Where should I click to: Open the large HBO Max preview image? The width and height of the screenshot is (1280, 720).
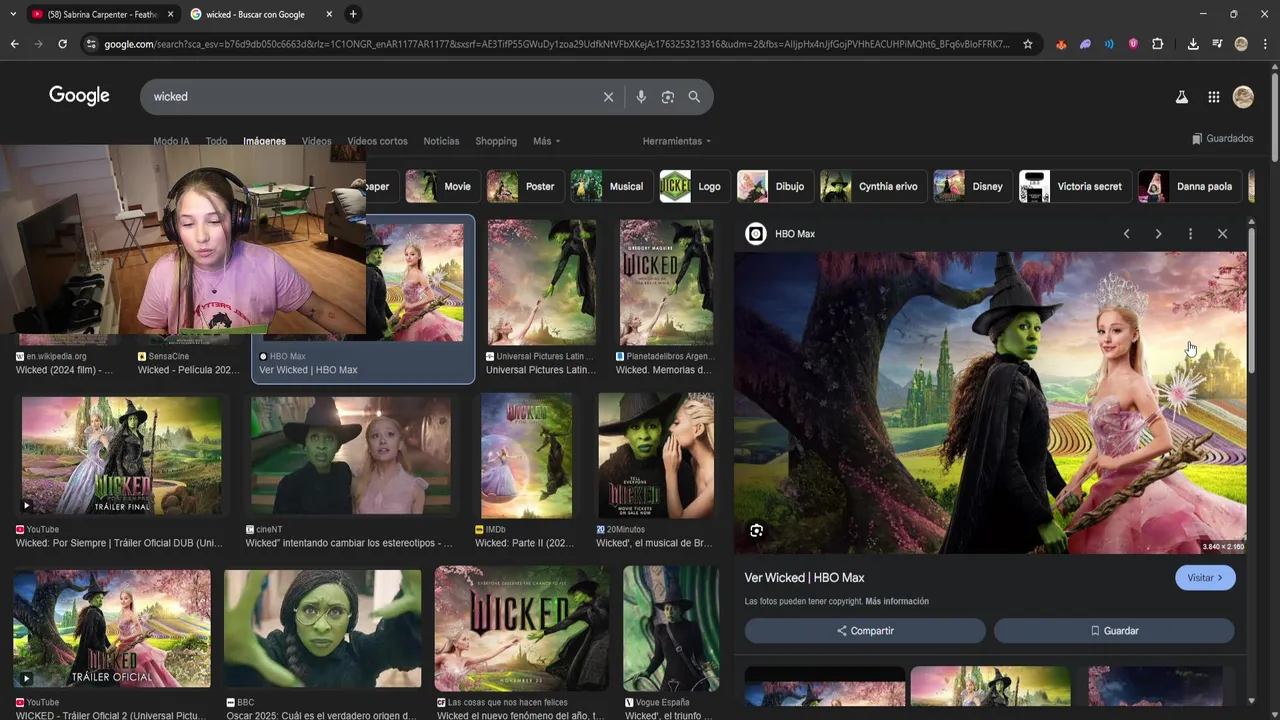(x=990, y=402)
